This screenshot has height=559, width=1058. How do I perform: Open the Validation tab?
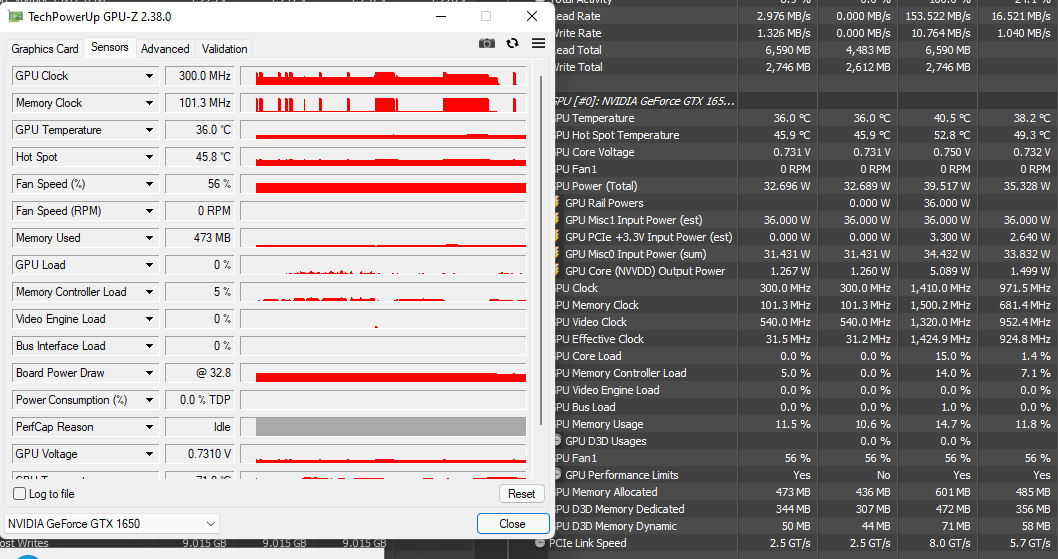[224, 49]
